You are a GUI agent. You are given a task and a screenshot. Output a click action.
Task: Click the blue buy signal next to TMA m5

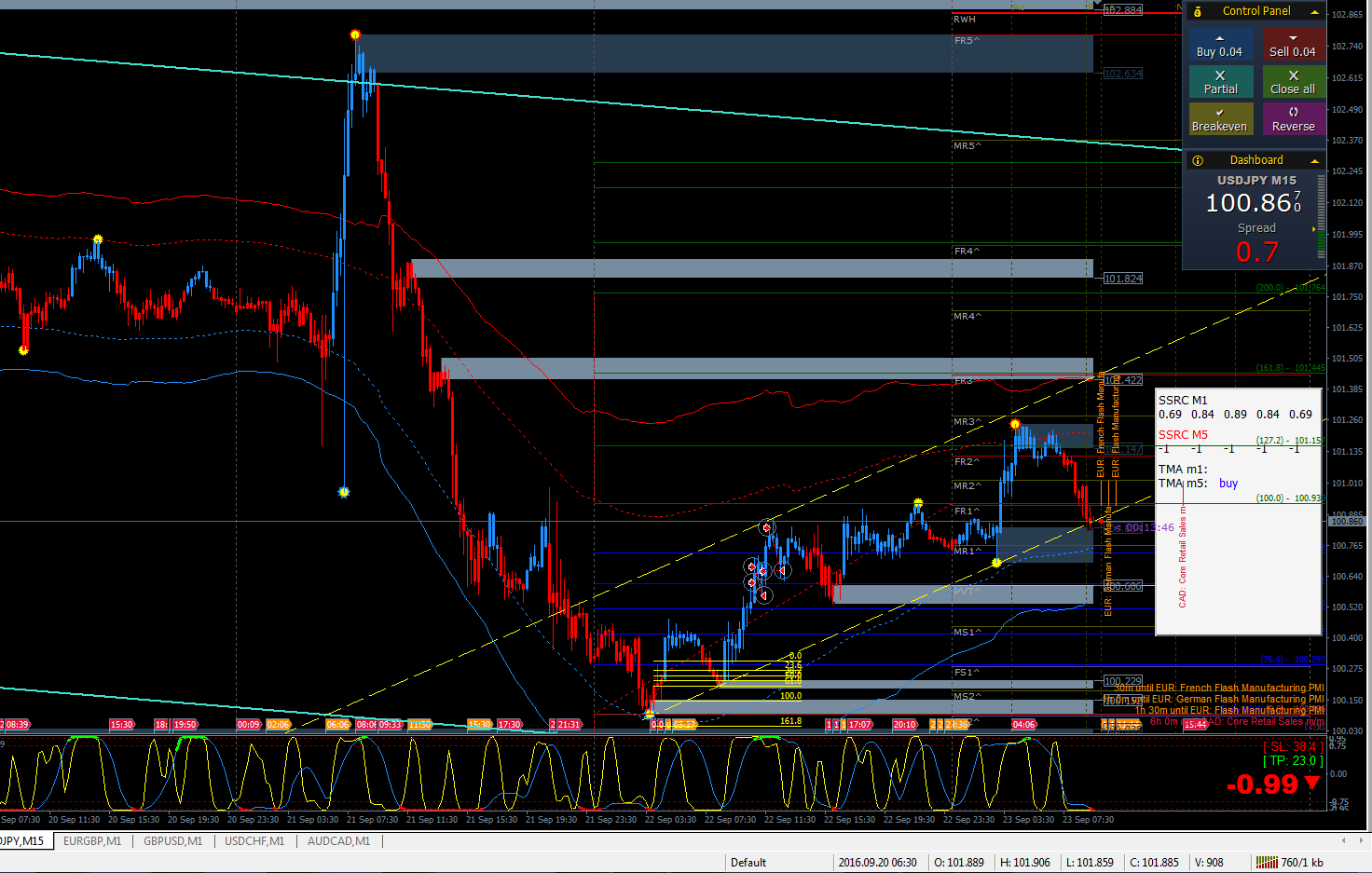click(x=1228, y=484)
